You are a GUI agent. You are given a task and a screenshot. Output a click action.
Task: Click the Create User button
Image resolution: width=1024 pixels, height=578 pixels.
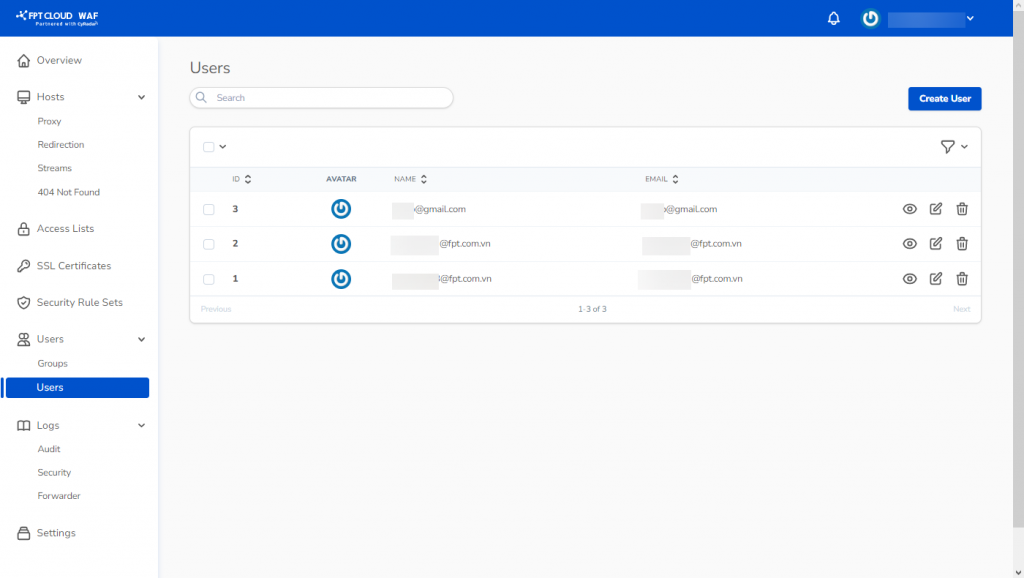click(944, 98)
